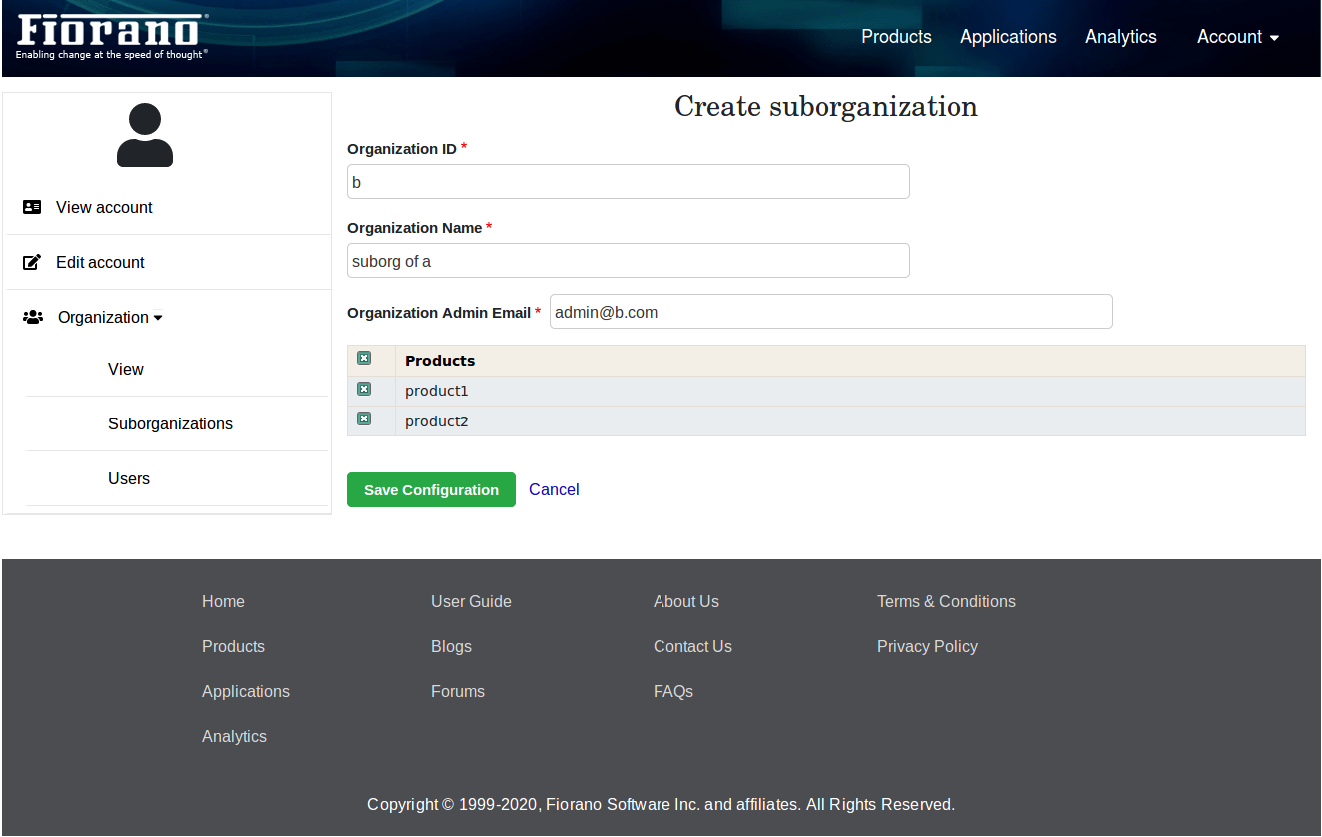1322x837 pixels.
Task: Toggle the product1 checkbox
Action: (364, 389)
